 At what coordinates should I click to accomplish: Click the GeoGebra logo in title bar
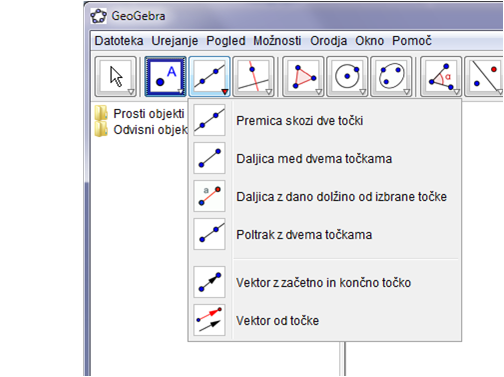(99, 16)
